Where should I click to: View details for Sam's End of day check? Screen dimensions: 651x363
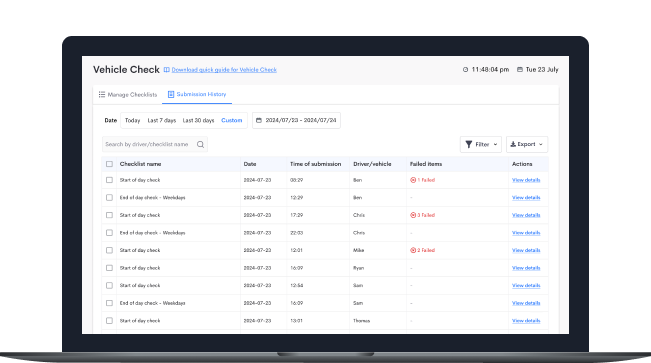526,303
